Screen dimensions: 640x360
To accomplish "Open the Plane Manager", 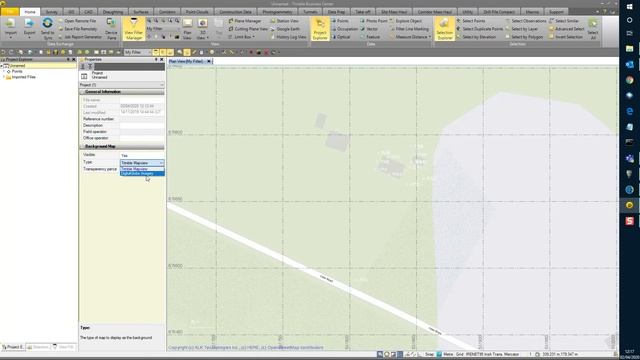I will tap(245, 21).
